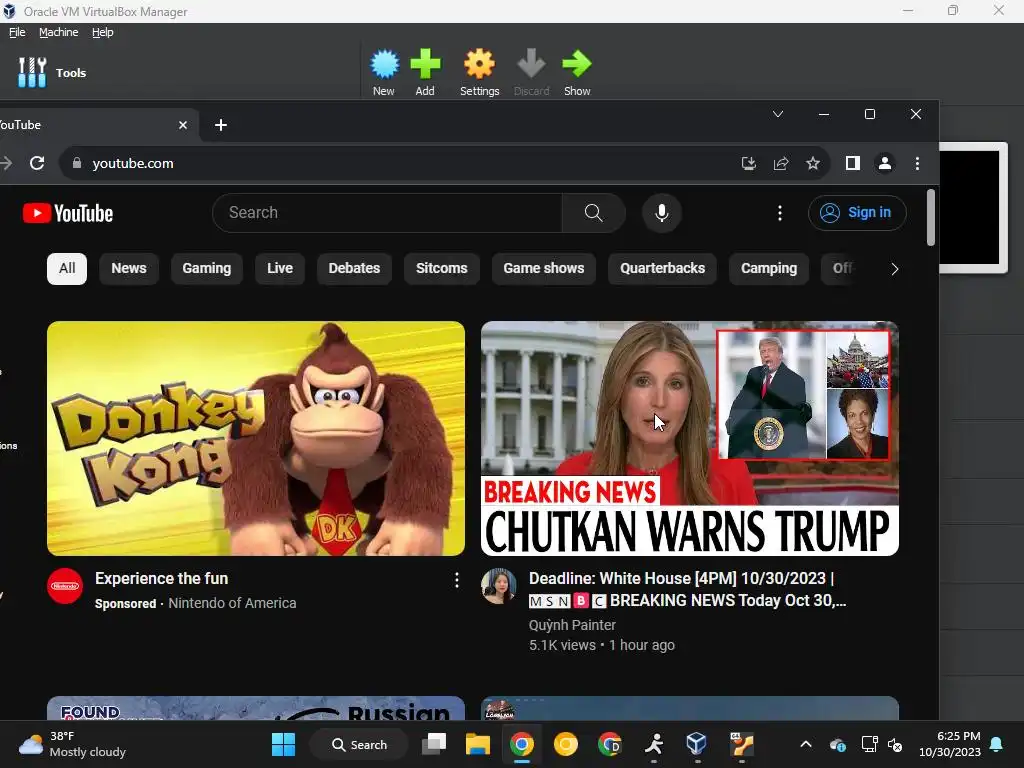Image resolution: width=1024 pixels, height=768 pixels.
Task: Open the Nintendo of America advertiser link
Action: tap(232, 603)
